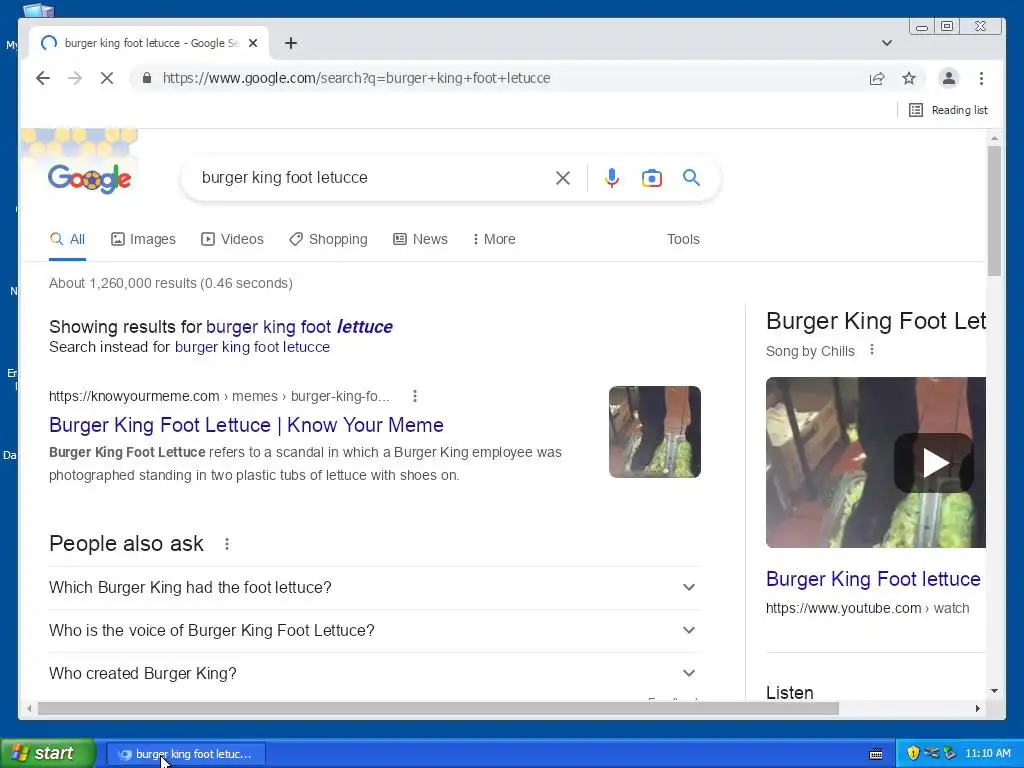The height and width of the screenshot is (768, 1024).
Task: Search instead for 'burger king foot letucce'
Action: (x=252, y=347)
